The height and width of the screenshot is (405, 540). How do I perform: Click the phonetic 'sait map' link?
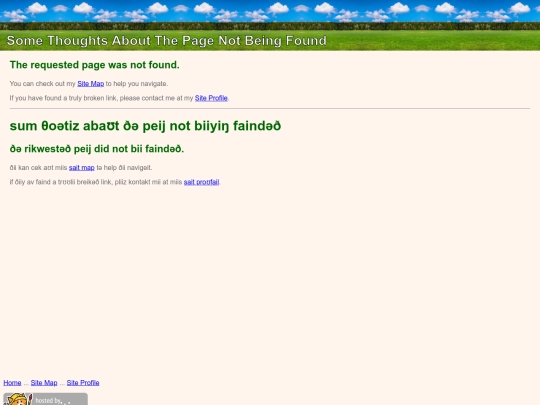point(82,168)
